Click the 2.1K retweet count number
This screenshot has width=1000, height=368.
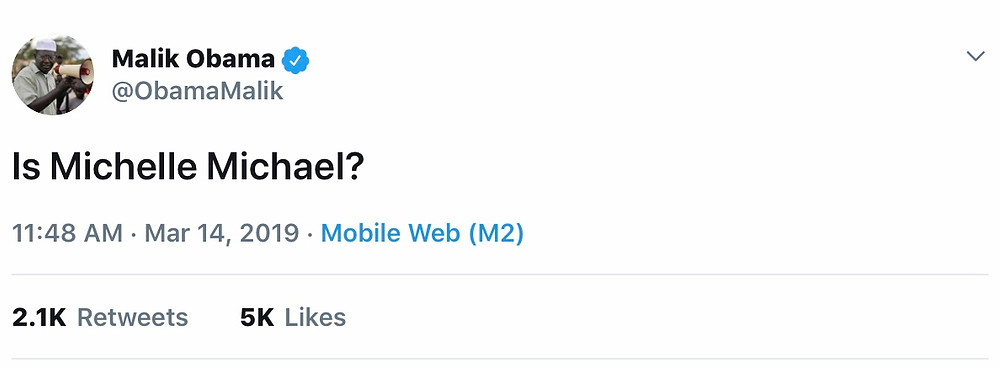point(39,317)
